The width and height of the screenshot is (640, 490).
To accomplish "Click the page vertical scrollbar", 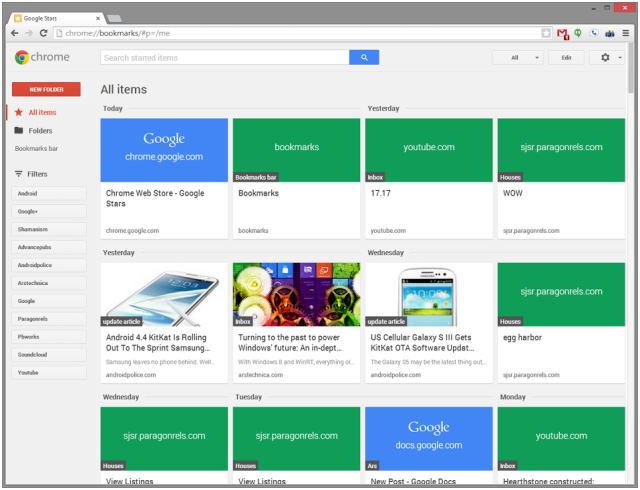I will tap(631, 67).
